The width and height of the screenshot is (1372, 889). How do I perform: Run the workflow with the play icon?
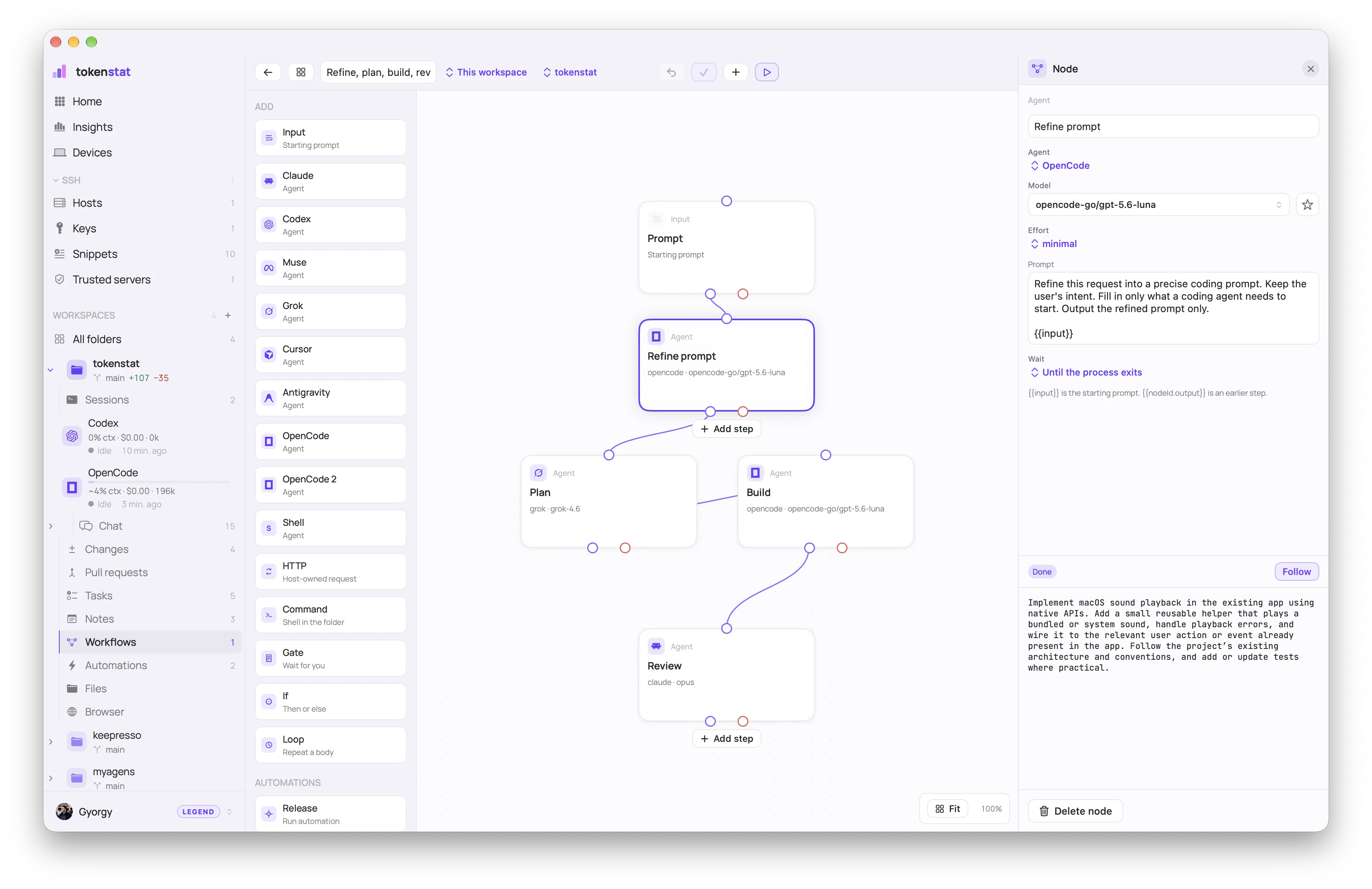pyautogui.click(x=767, y=72)
